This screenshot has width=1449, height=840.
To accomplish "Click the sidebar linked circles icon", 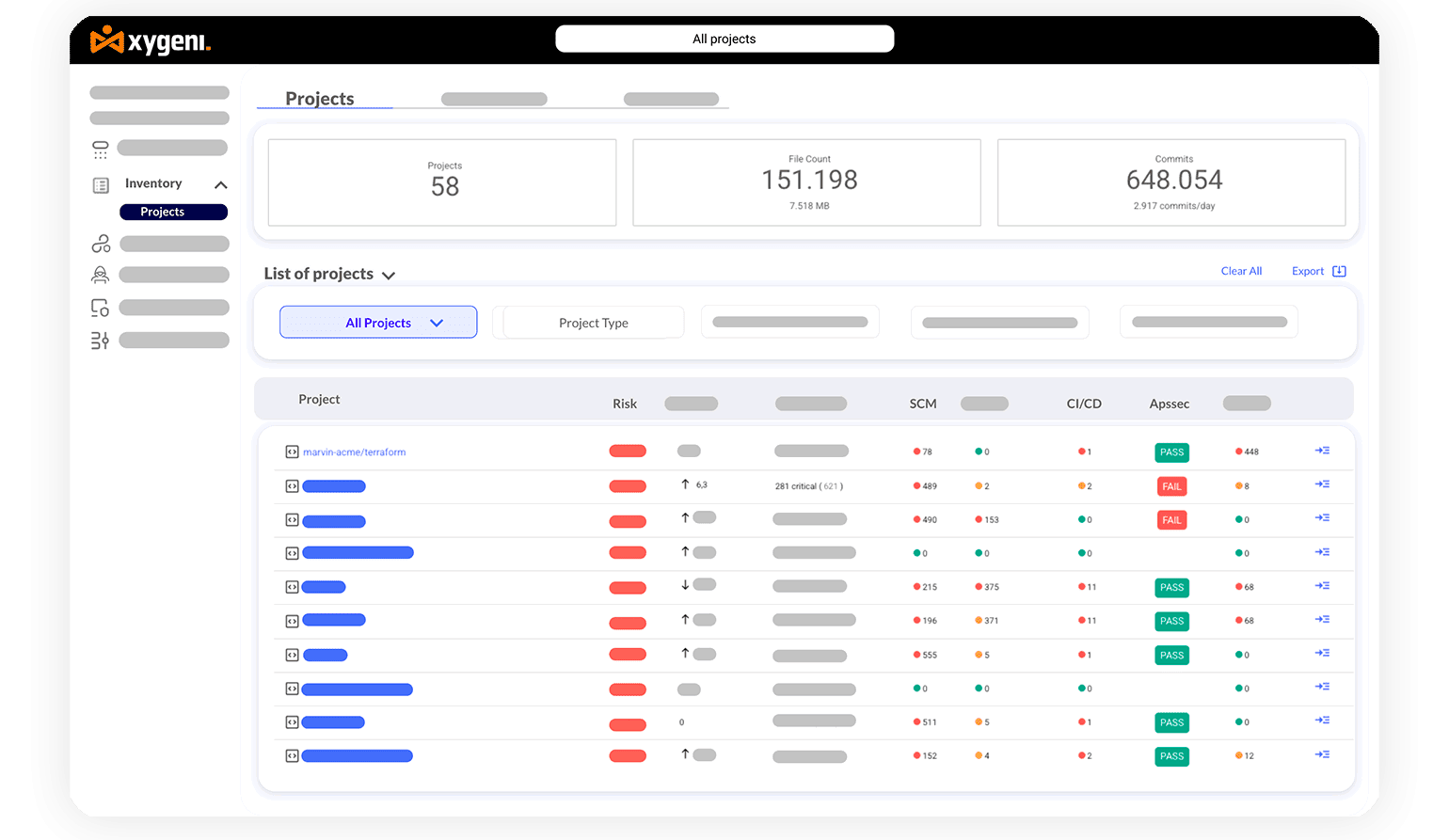I will click(101, 245).
